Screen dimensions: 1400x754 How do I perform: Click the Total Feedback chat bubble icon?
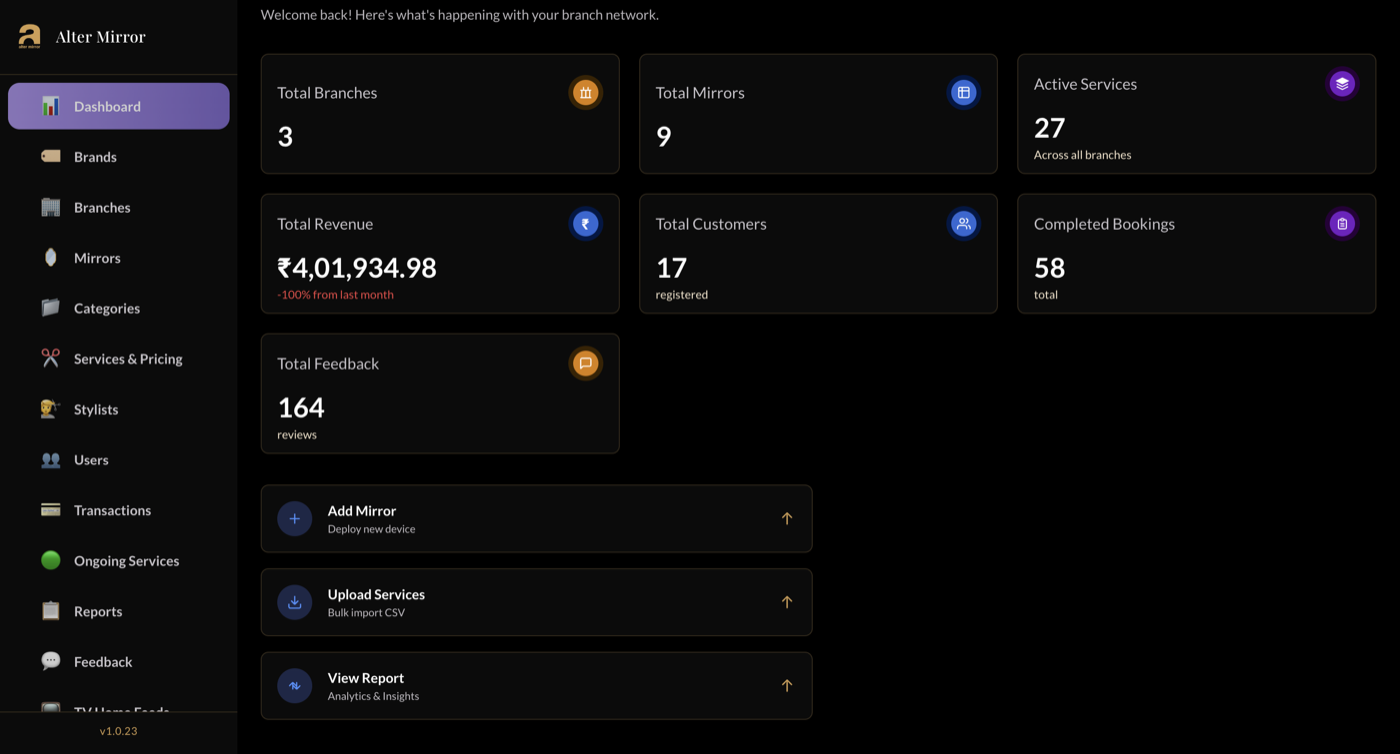click(586, 363)
